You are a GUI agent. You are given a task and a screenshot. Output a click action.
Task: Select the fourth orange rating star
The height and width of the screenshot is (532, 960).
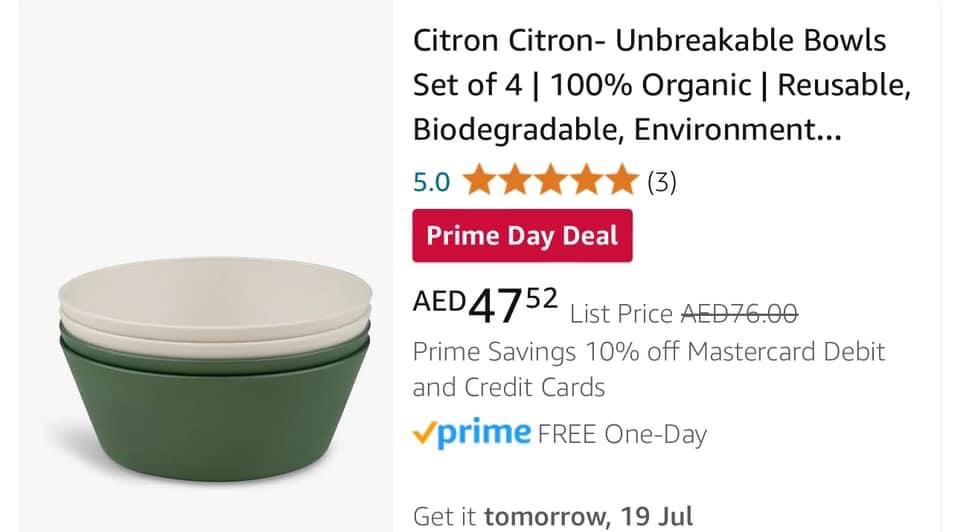coord(587,180)
